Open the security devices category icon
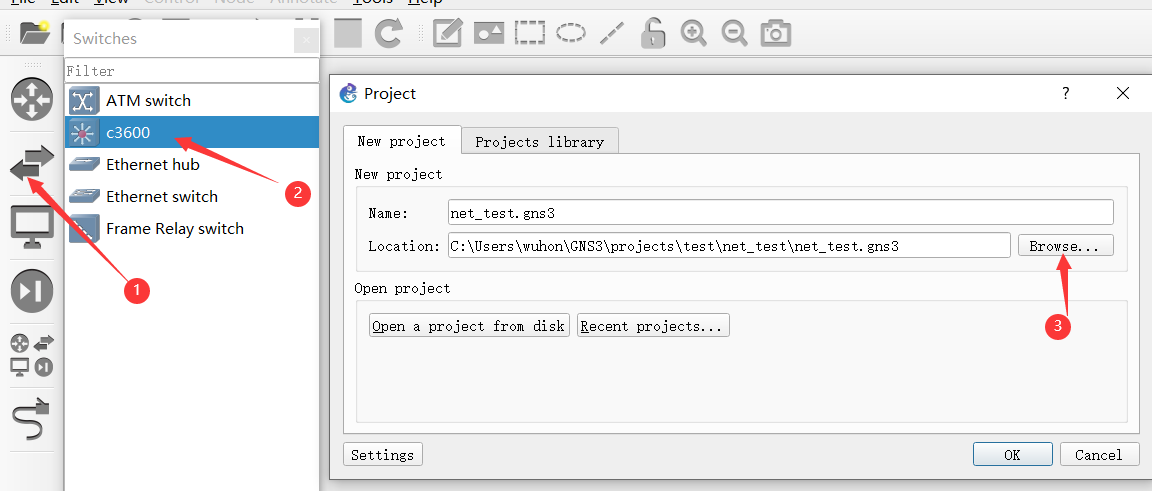 click(32, 291)
